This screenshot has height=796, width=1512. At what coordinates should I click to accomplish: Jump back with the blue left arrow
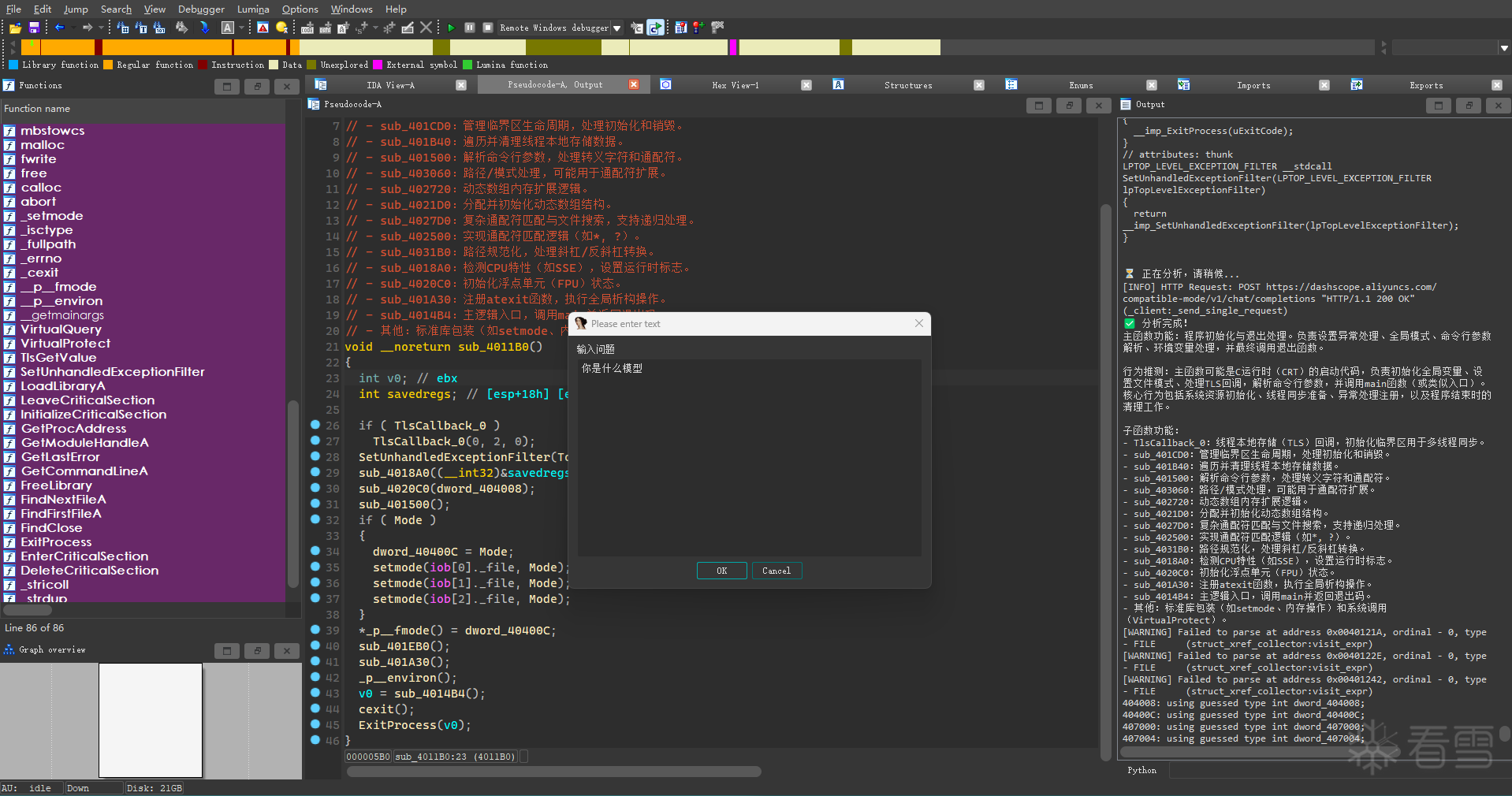pos(59,28)
